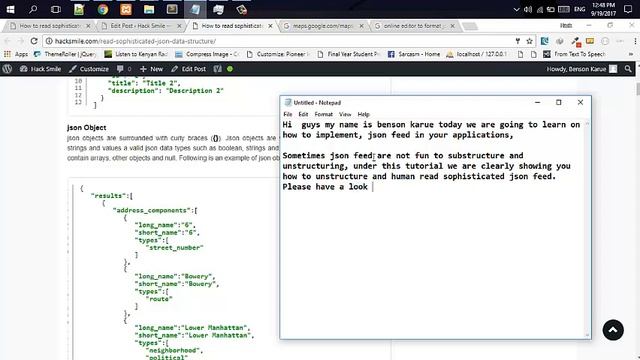Image resolution: width=640 pixels, height=360 pixels.
Task: Open the Windows Start menu
Action: coord(10,9)
